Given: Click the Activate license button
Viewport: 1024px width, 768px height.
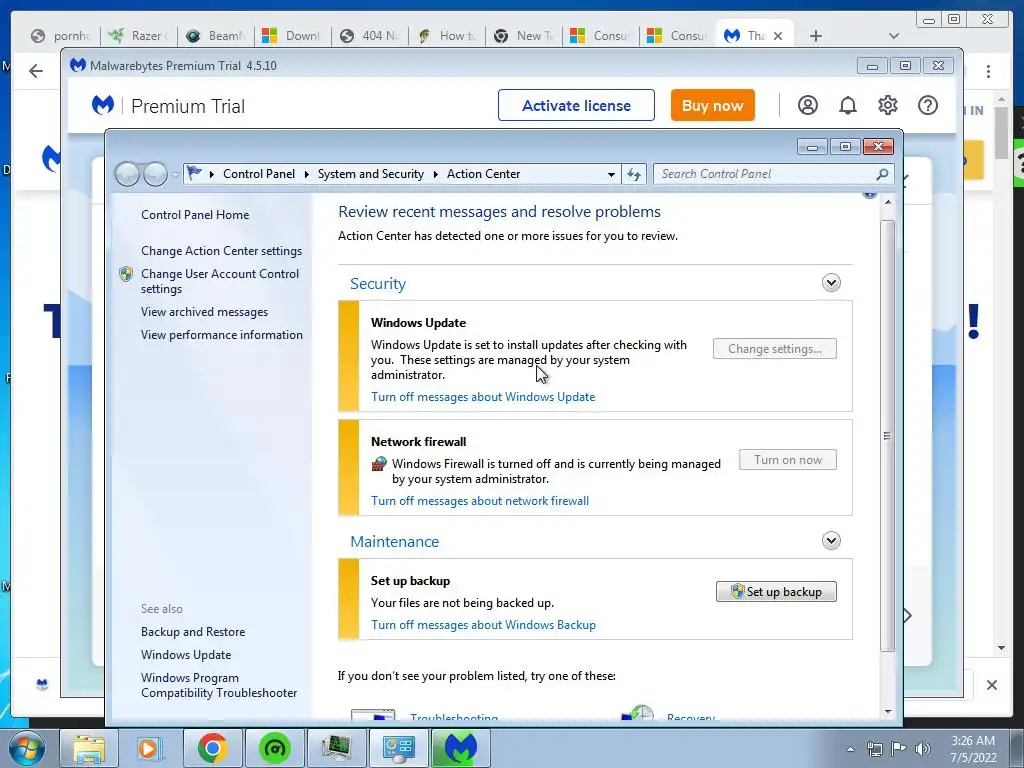Looking at the screenshot, I should 576,105.
